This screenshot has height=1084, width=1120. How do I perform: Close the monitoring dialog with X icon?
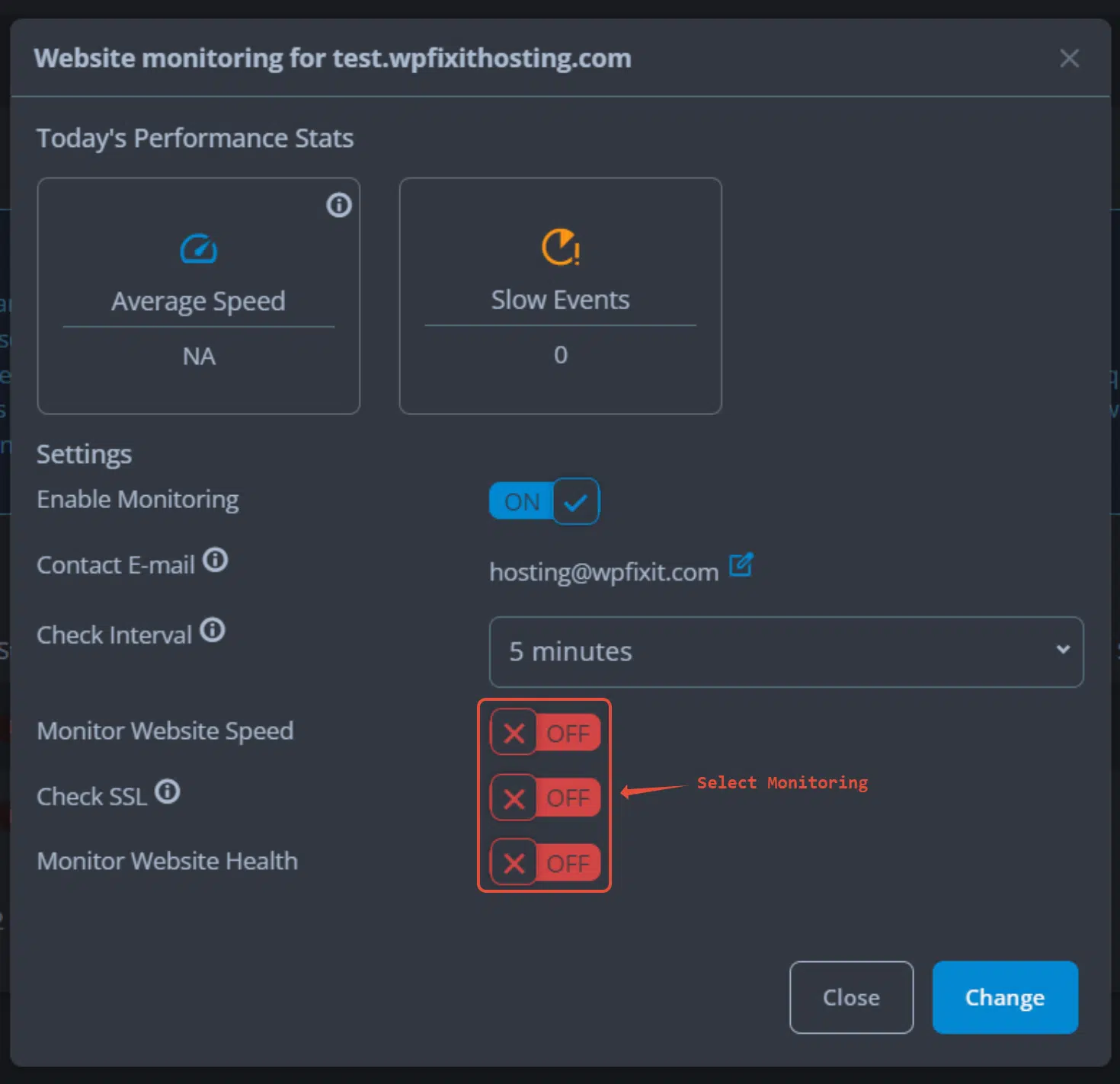[1070, 58]
